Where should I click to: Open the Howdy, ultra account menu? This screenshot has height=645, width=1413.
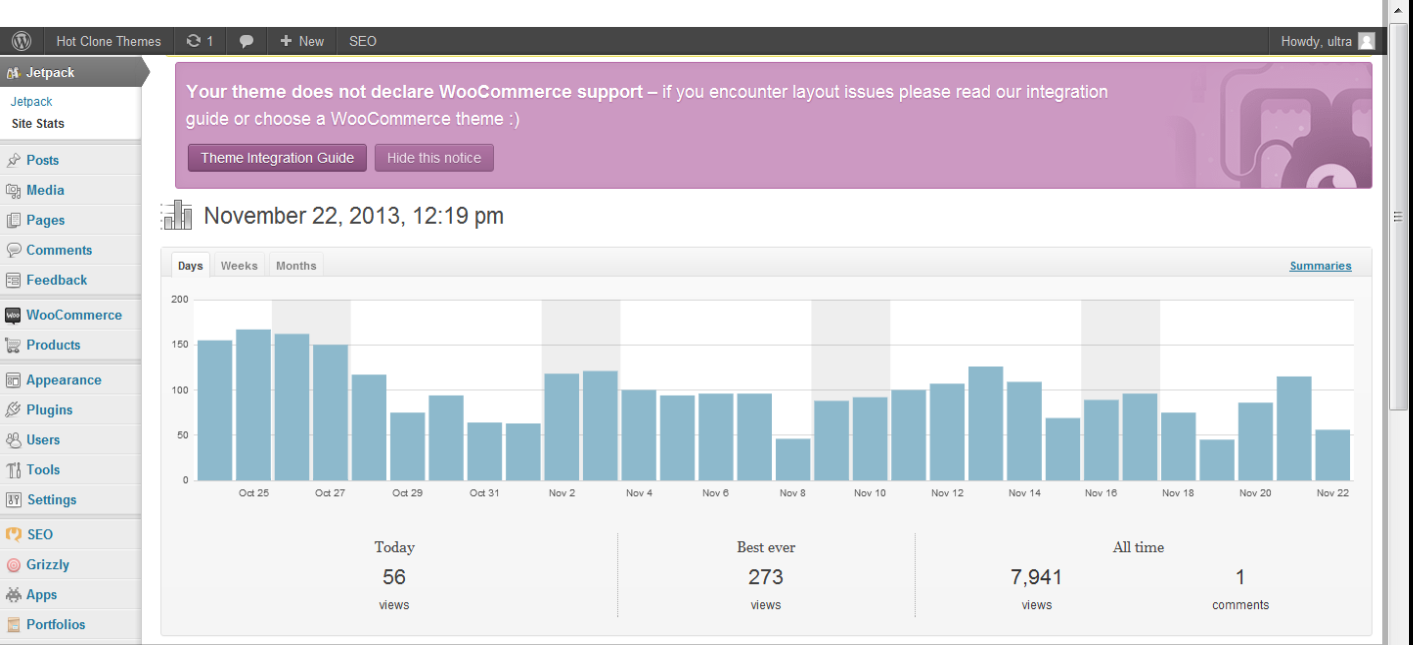click(x=1328, y=41)
